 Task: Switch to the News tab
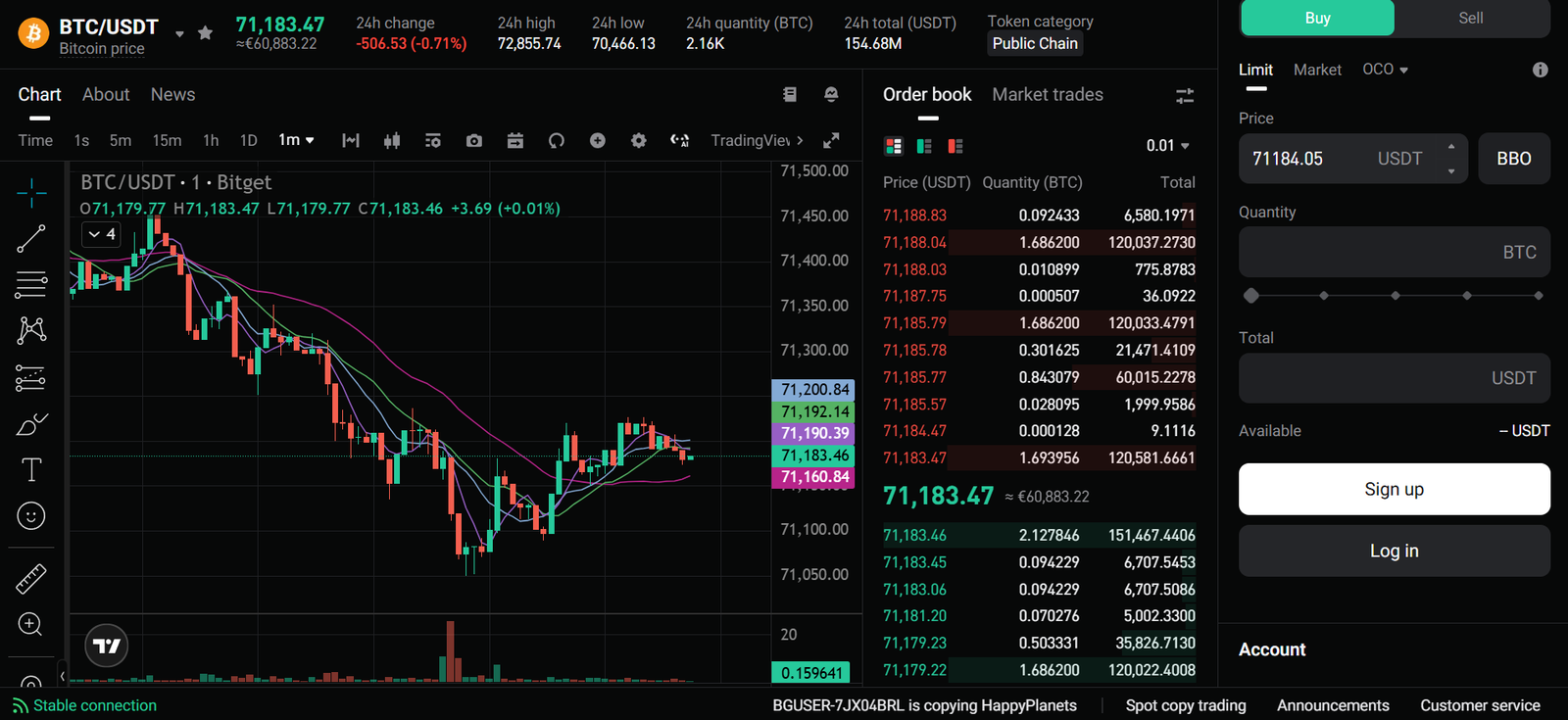[x=172, y=94]
